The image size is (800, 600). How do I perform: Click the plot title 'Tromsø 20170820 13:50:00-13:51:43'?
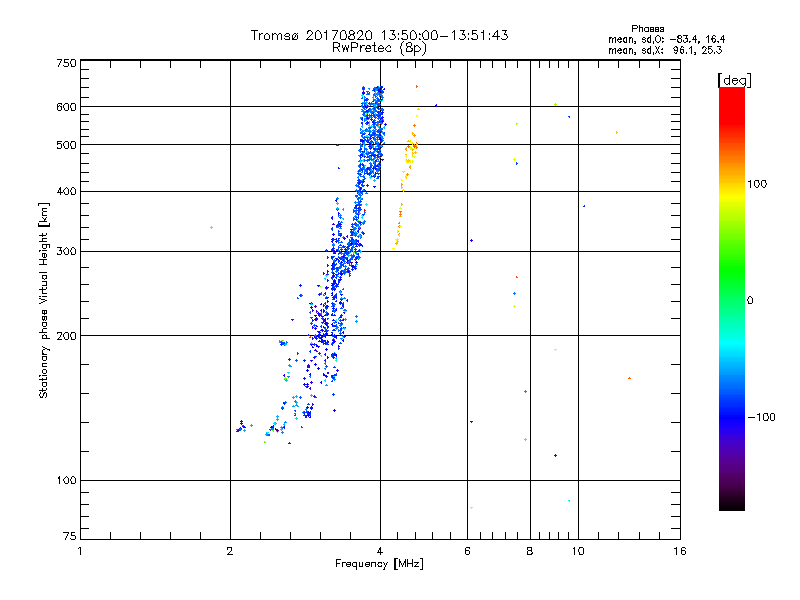tap(379, 35)
